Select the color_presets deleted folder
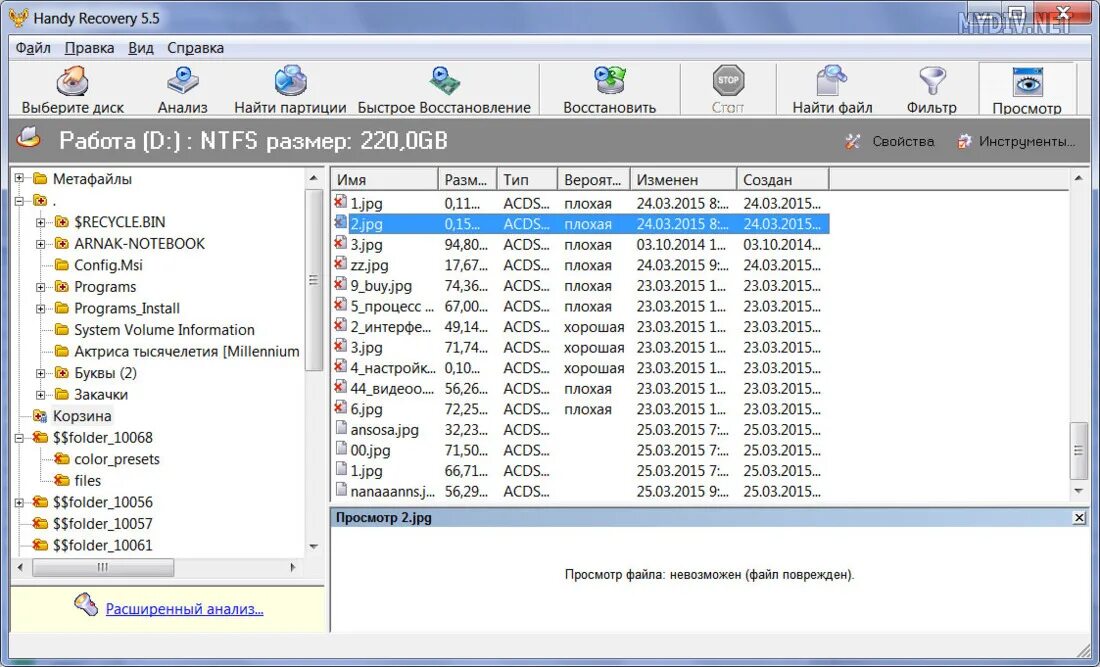This screenshot has width=1100, height=667. [116, 459]
